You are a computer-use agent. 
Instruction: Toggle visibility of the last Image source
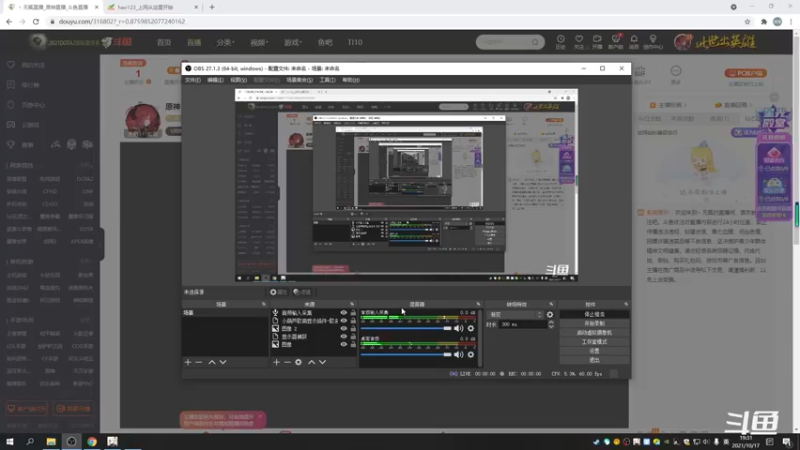tap(343, 344)
